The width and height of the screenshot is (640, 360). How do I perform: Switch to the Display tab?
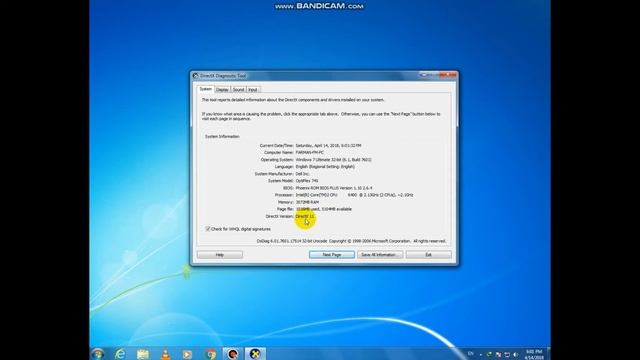point(222,90)
